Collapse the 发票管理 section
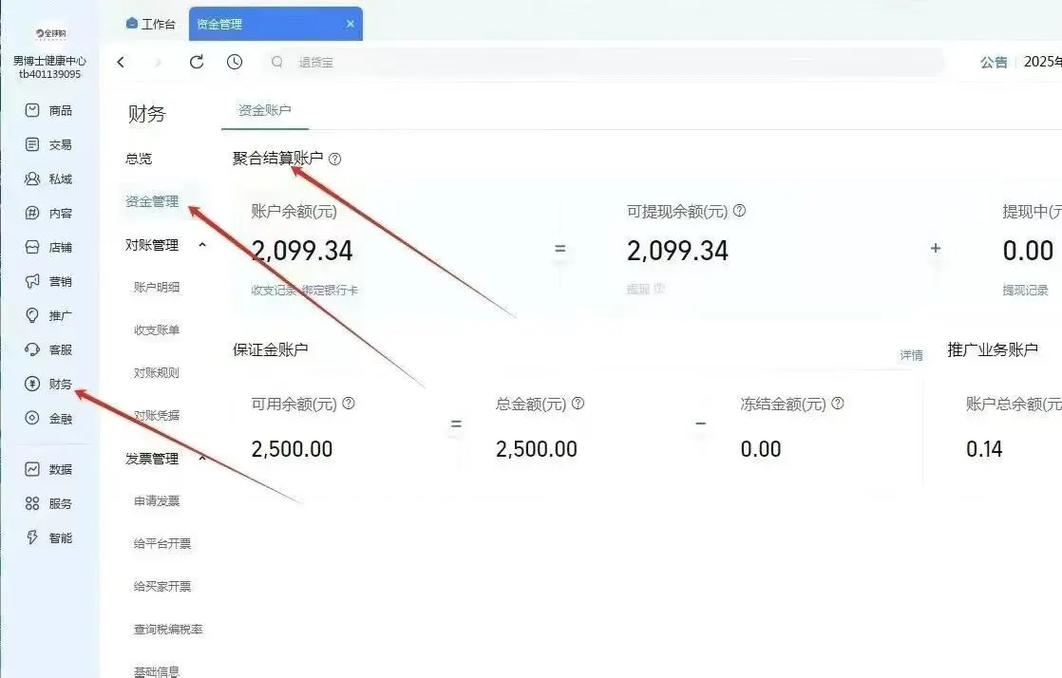Viewport: 1062px width, 678px height. coord(202,458)
